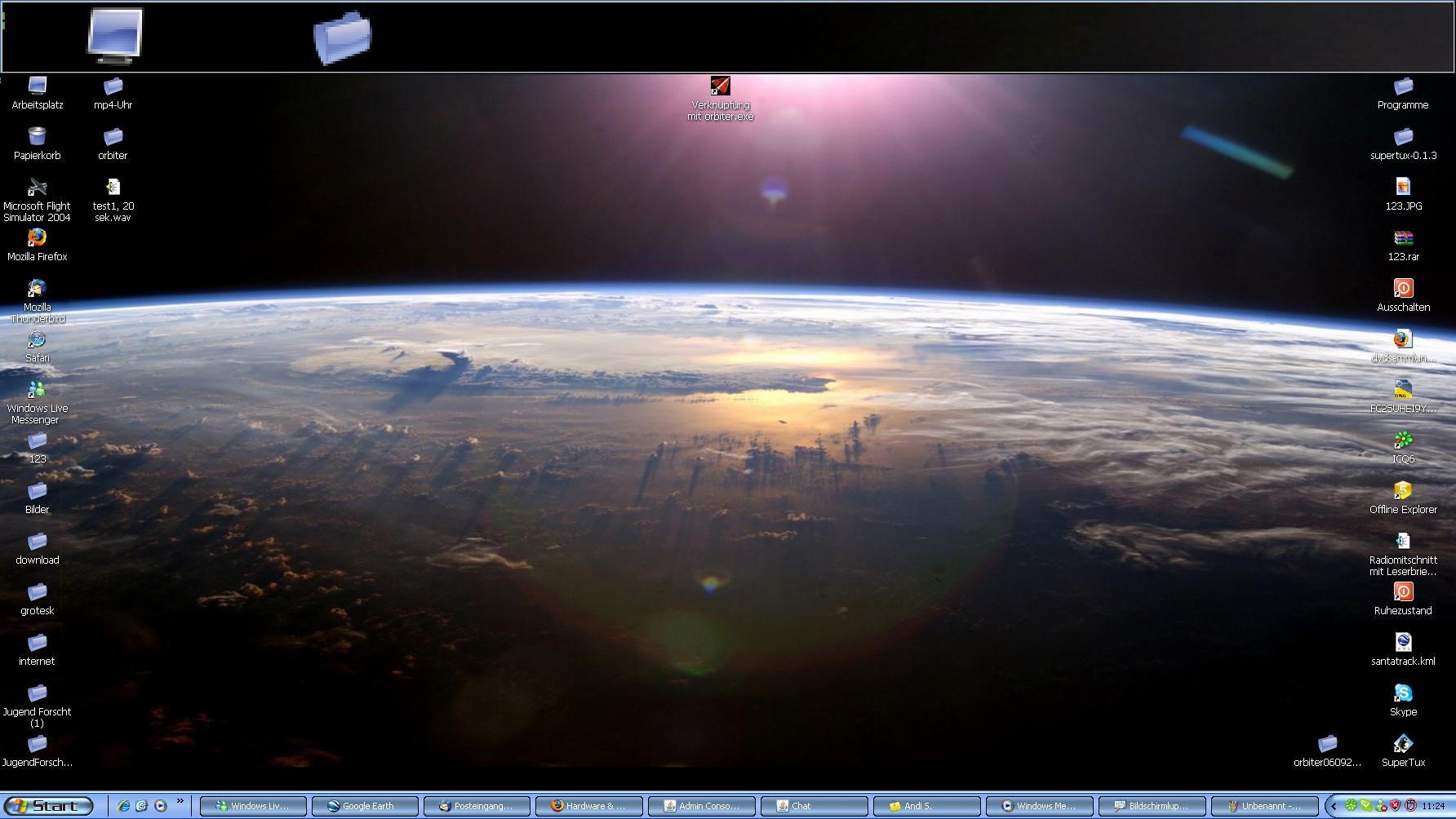Screen dimensions: 1456x819
Task: Open the Offline Explorer shortcut
Action: [1403, 491]
